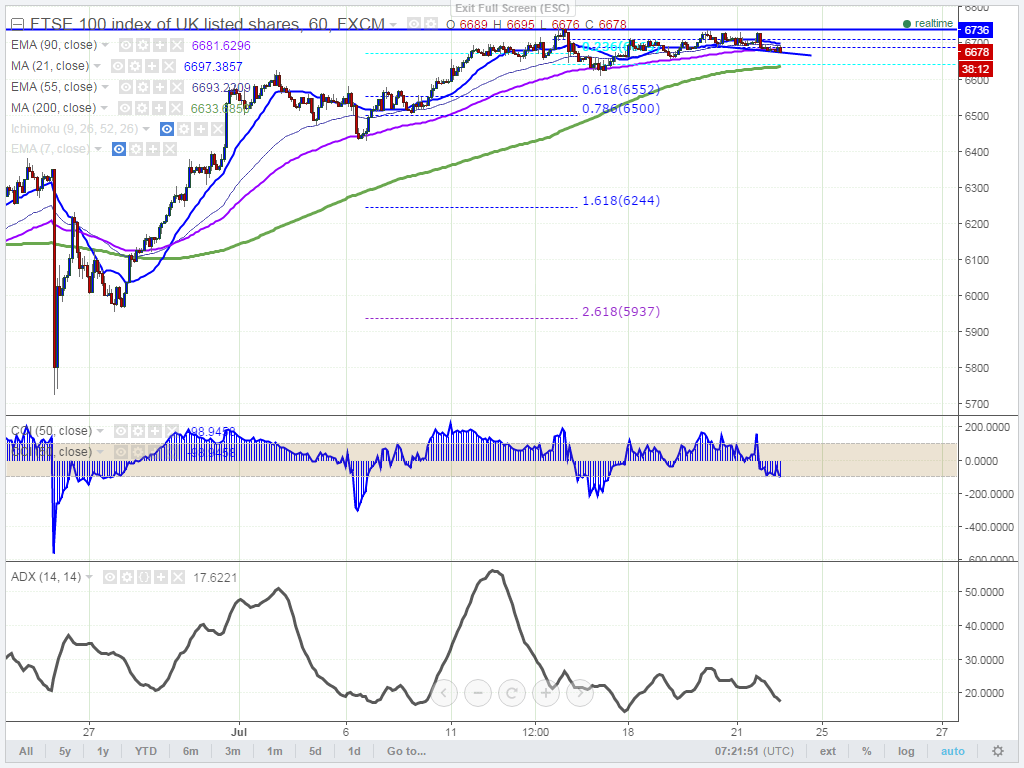Open the Go to... date dialog
This screenshot has height=768, width=1024.
coord(406,751)
